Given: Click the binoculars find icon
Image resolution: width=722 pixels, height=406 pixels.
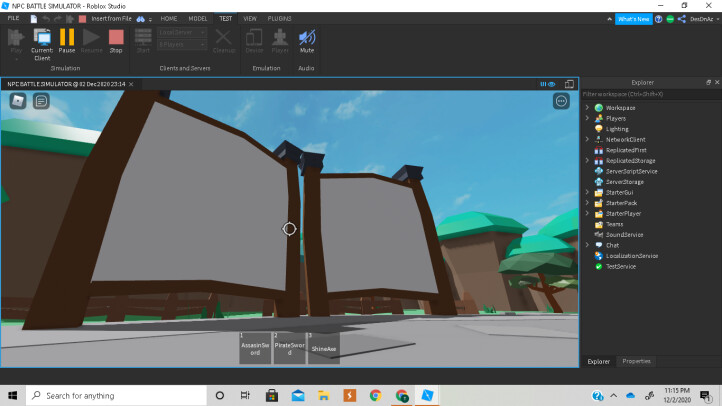Looking at the screenshot, I should tap(140, 19).
